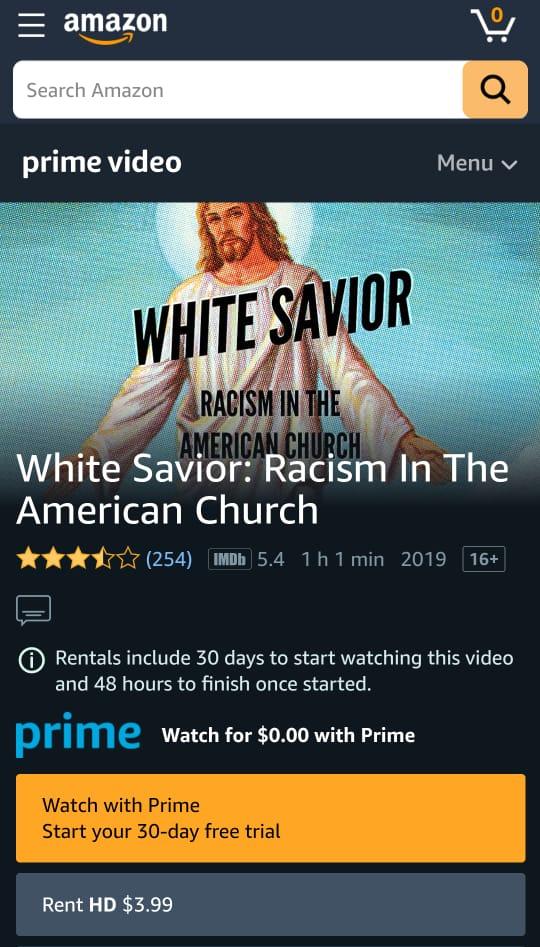Click the star rating icons
This screenshot has height=947, width=540.
[x=78, y=559]
